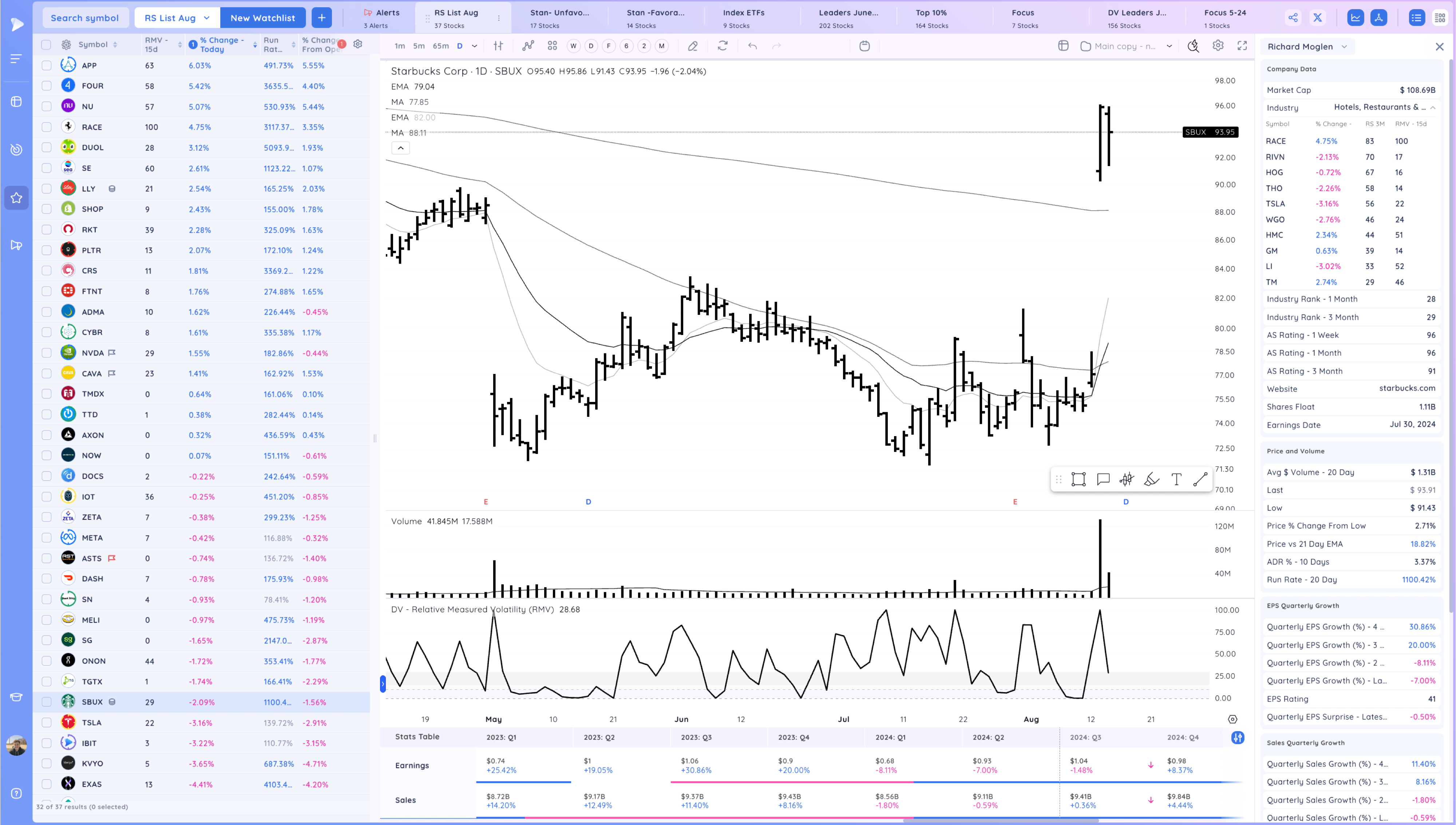Select the rectangle drawing tool
The width and height of the screenshot is (1456, 825).
click(1078, 479)
